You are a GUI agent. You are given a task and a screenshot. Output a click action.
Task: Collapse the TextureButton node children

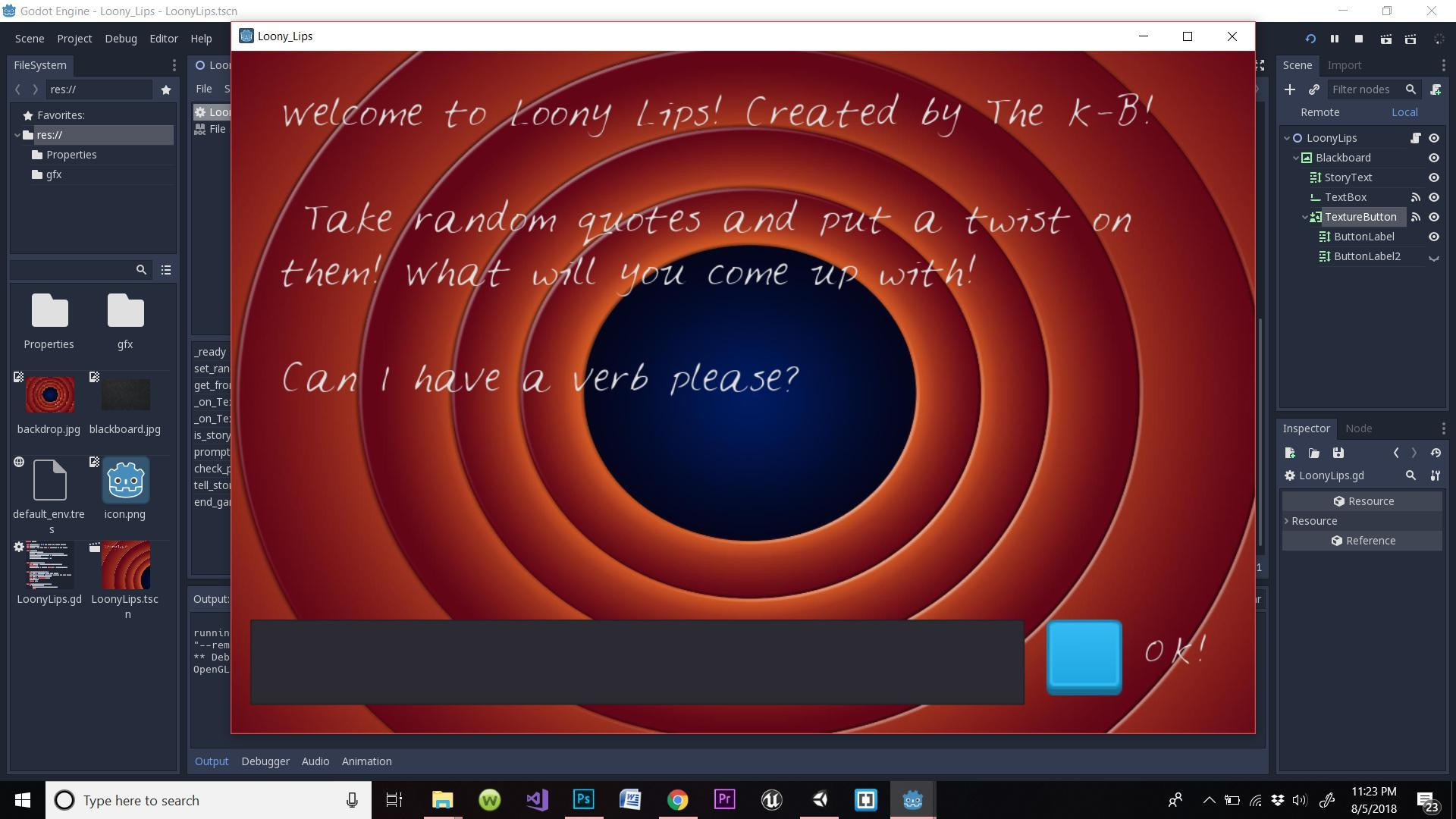(1305, 217)
